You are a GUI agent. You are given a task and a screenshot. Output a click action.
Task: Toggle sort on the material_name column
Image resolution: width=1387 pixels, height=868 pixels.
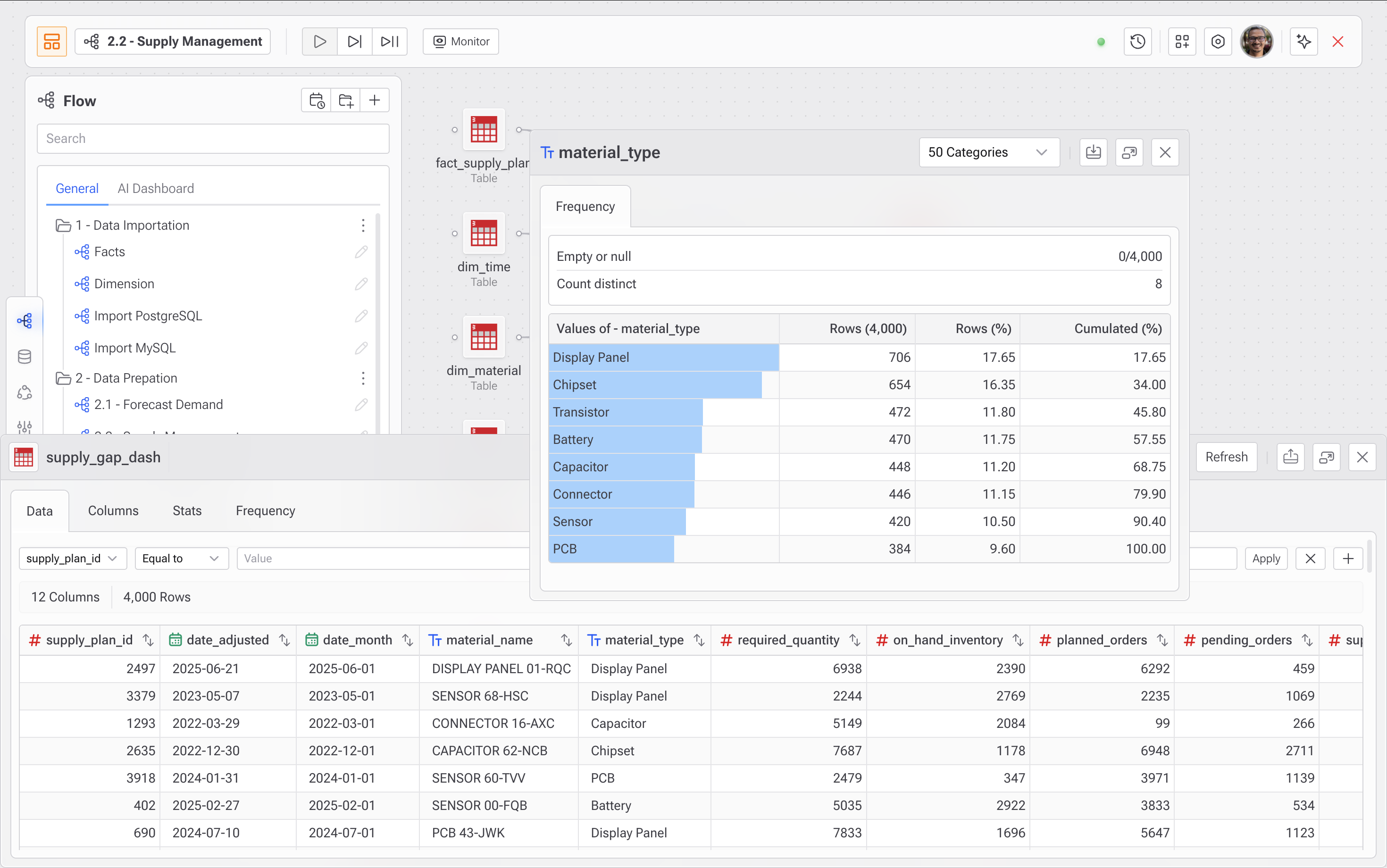[566, 640]
